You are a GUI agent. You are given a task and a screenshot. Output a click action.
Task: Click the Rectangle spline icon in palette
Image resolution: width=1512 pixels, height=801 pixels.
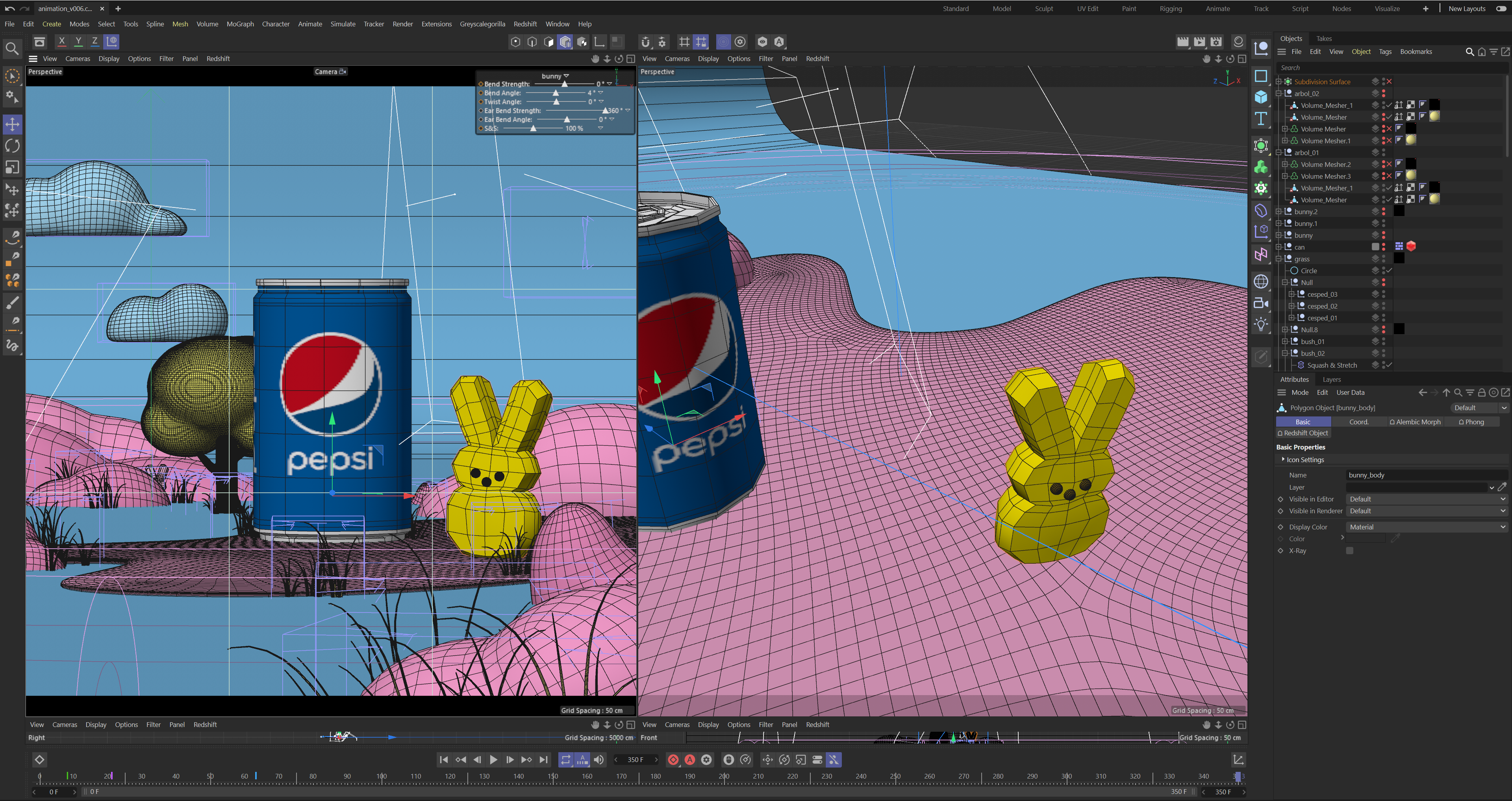(x=1261, y=76)
